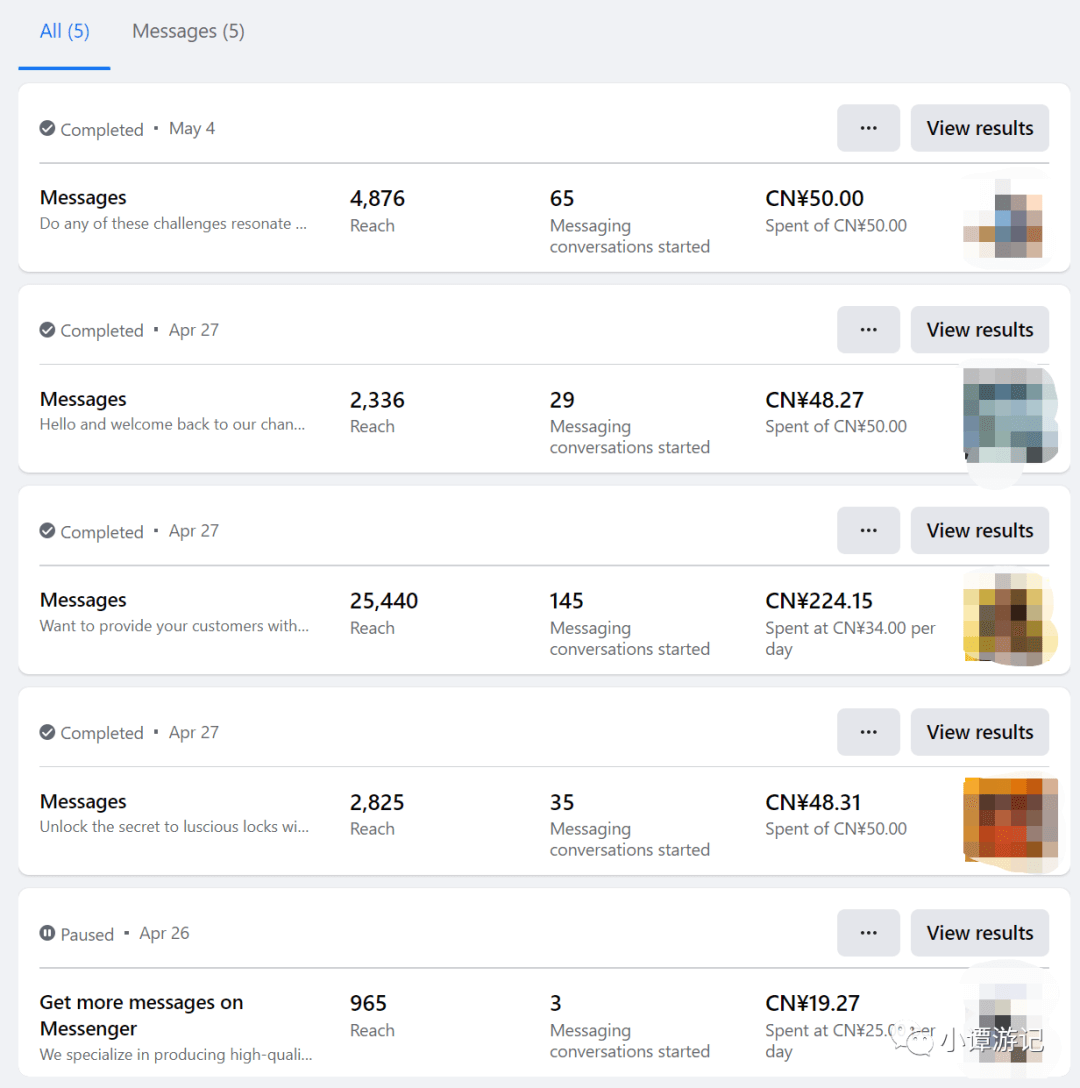Click the 'Get more messages on Messenger' title
The height and width of the screenshot is (1088, 1080).
[x=142, y=1015]
